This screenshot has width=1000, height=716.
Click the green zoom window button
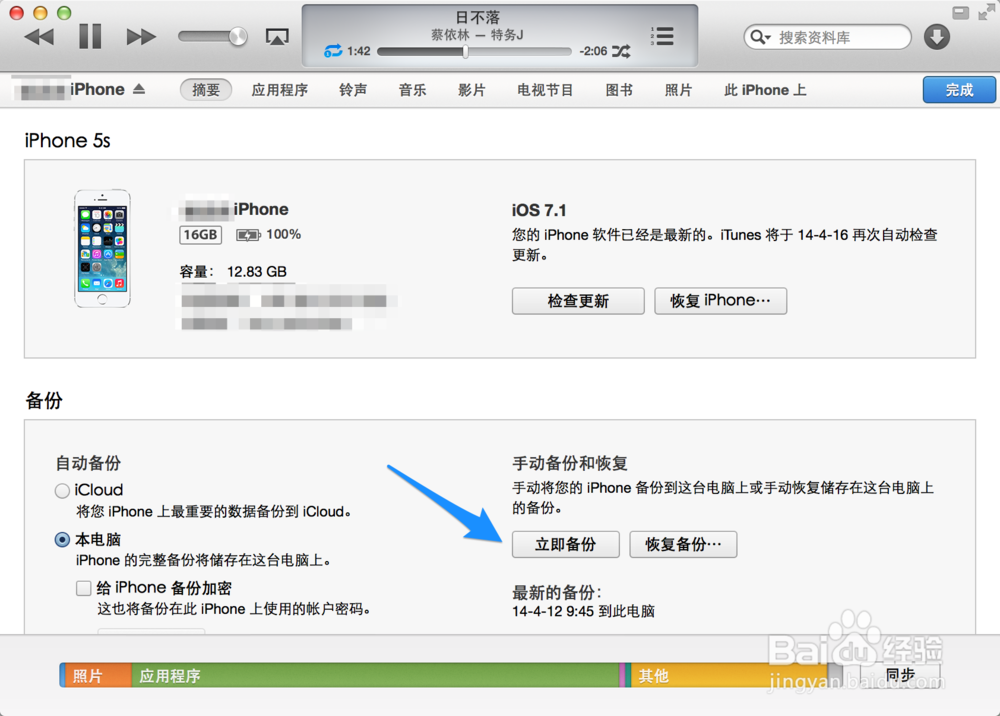pos(64,13)
